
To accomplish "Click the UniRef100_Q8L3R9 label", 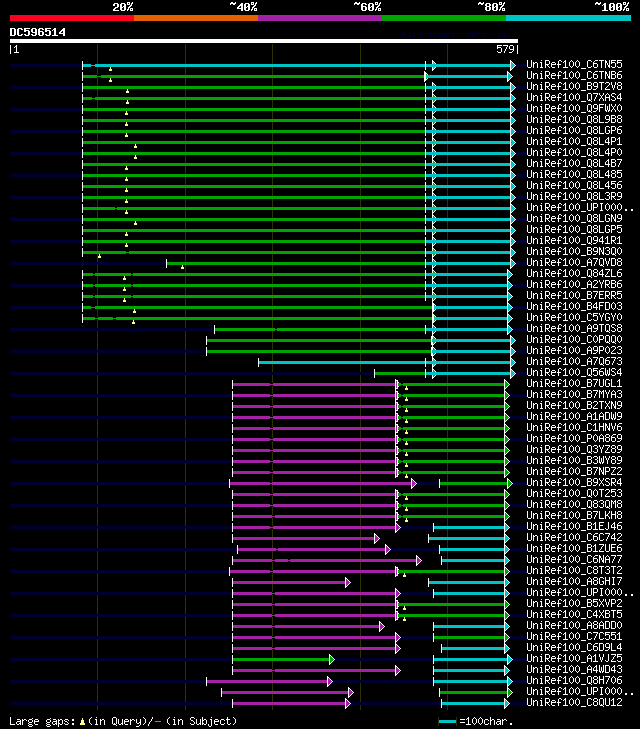I will coord(574,197).
